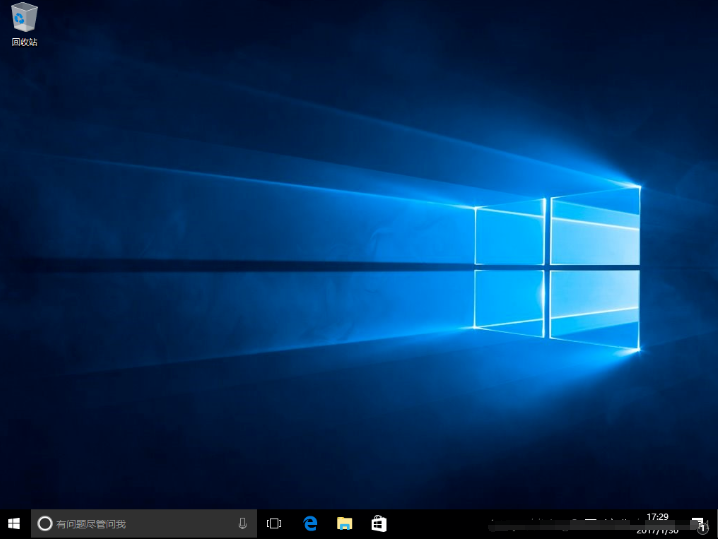Viewport: 722px width, 540px height.
Task: Open the Windows Start menu
Action: (14, 523)
